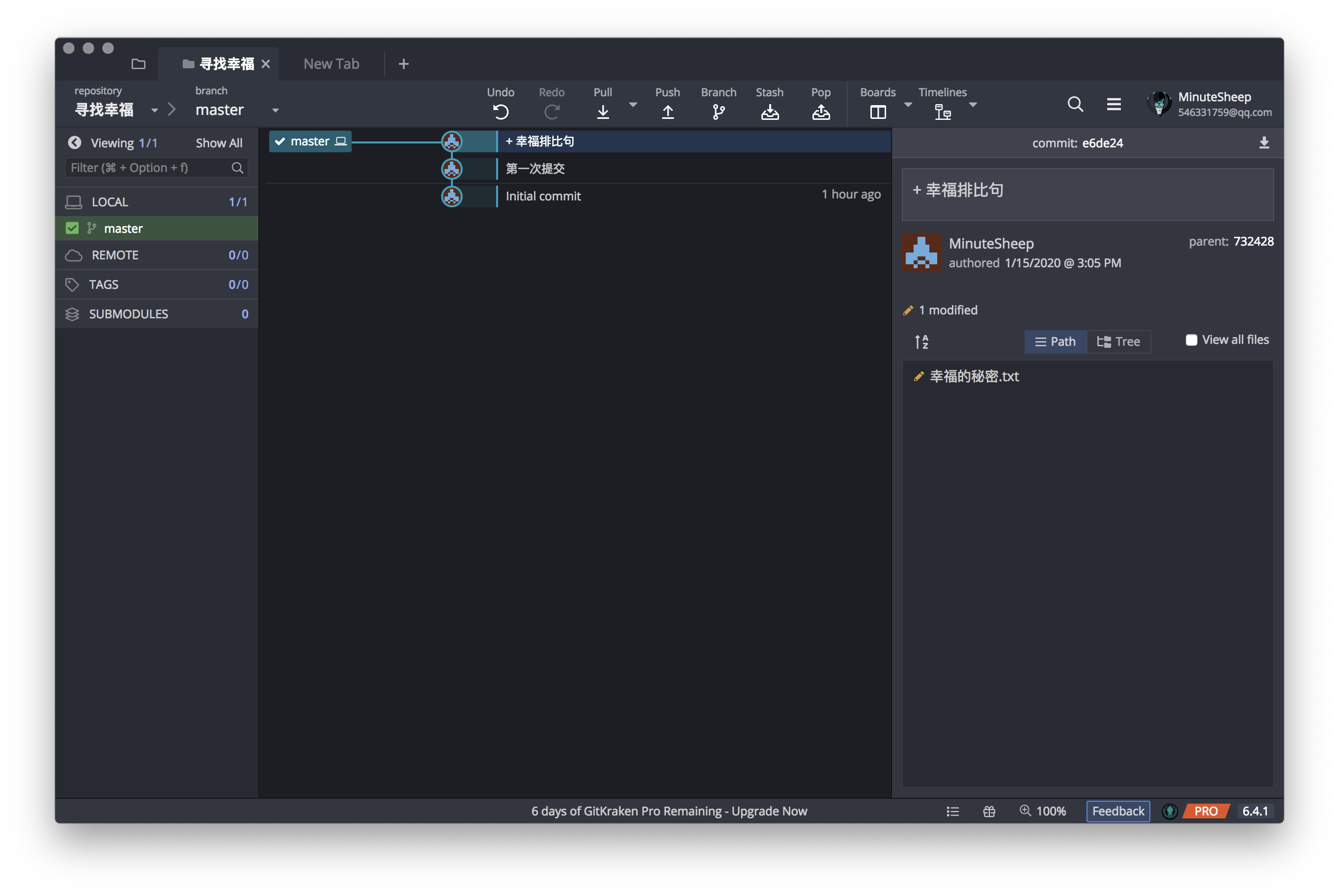Switch to the New Tab tab
The height and width of the screenshot is (896, 1339).
[x=332, y=64]
